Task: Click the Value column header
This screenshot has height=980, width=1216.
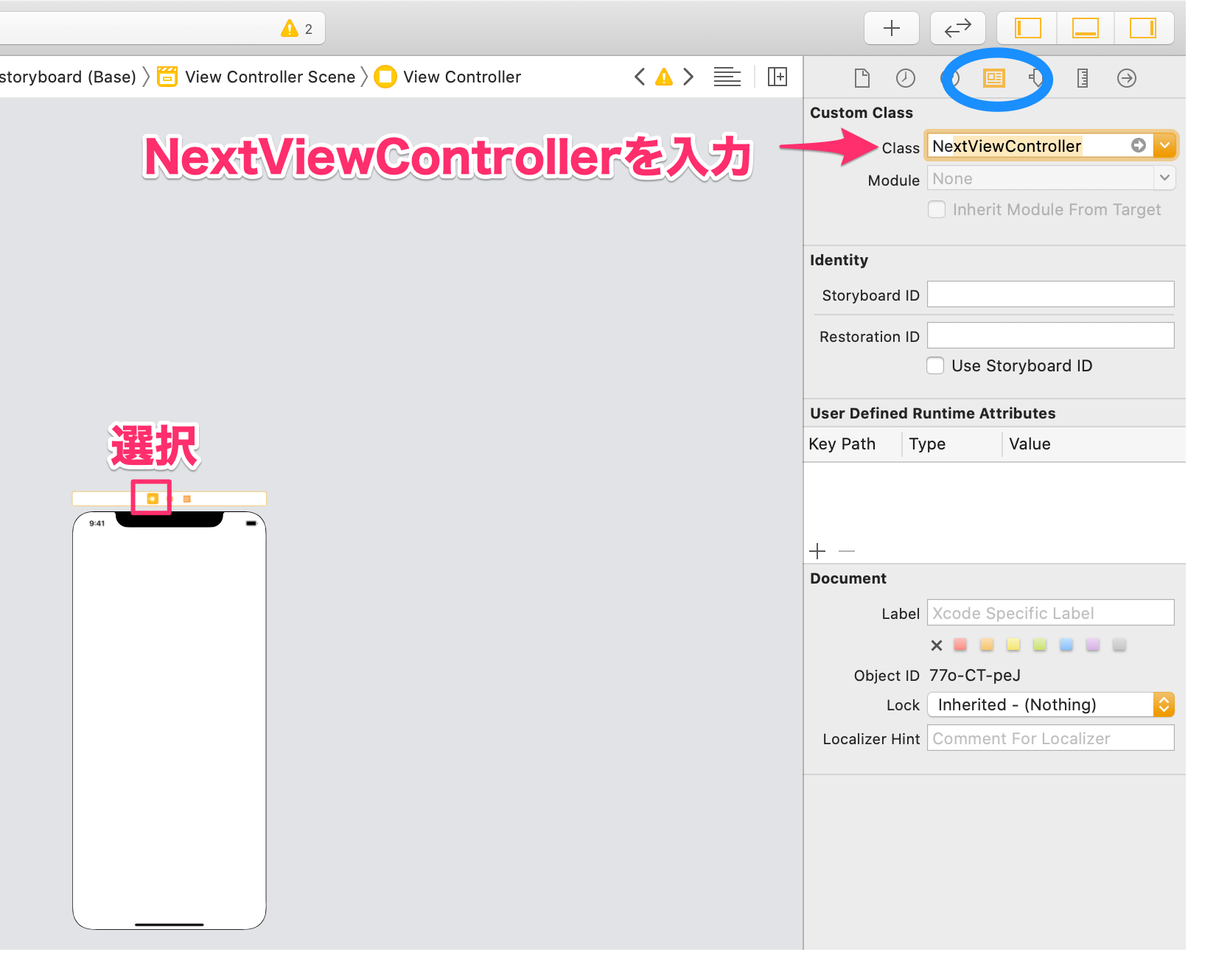Action: click(x=1030, y=444)
